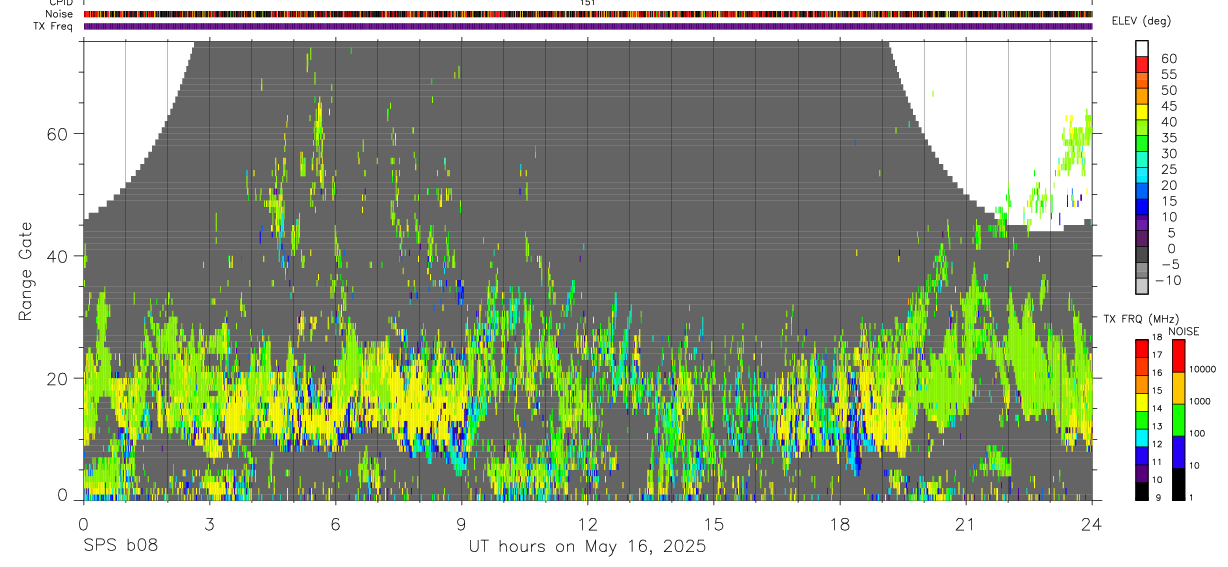Click TX FRQ legend label '16'

pos(1157,372)
